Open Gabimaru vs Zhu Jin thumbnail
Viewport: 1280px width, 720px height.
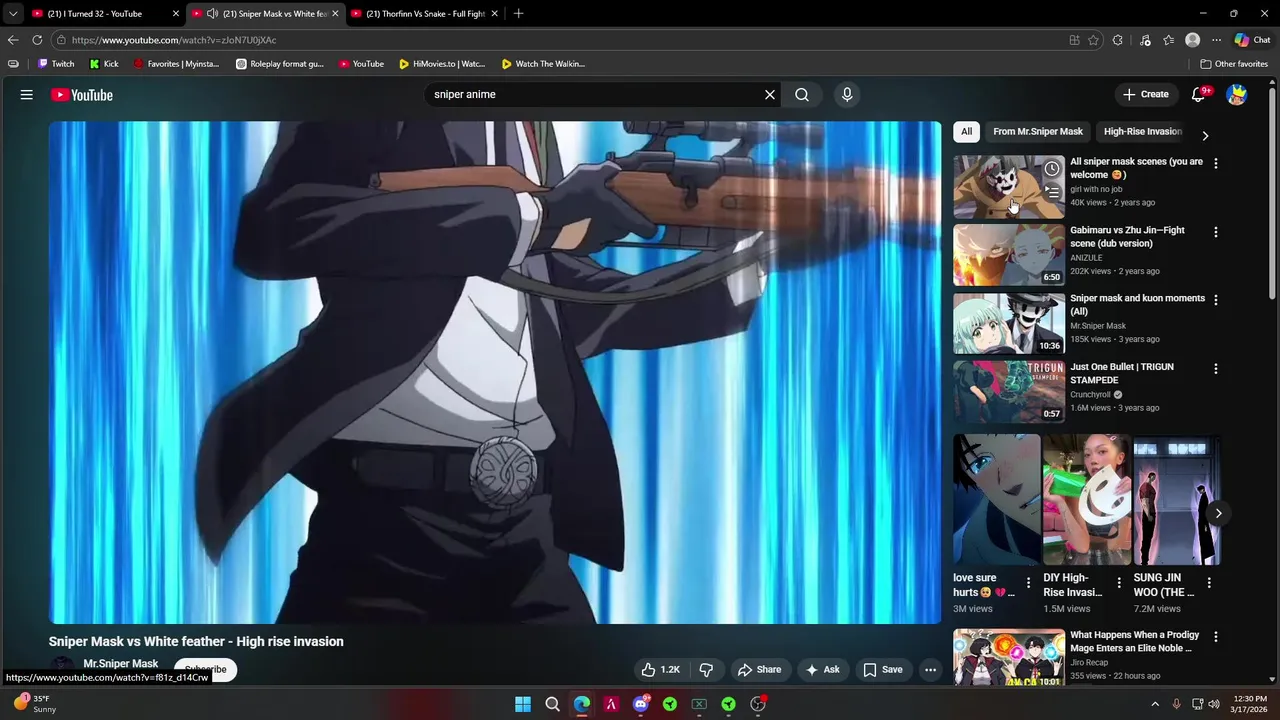[1009, 255]
